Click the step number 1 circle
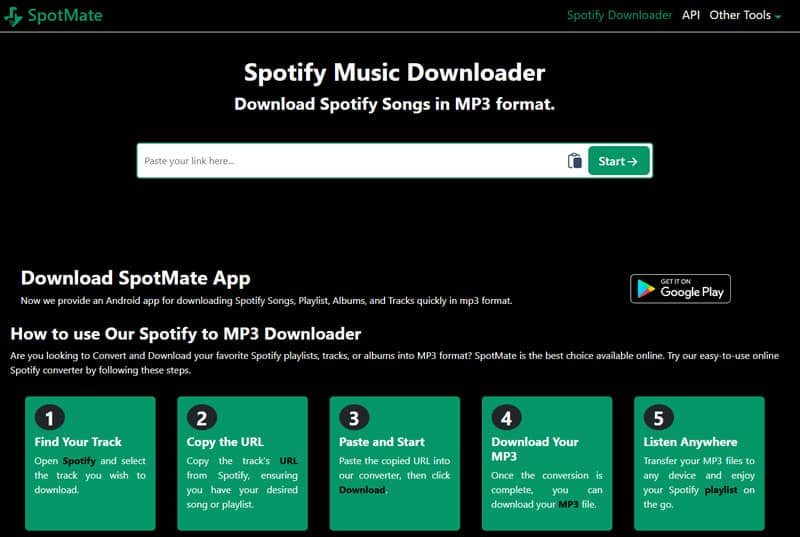 [49, 418]
